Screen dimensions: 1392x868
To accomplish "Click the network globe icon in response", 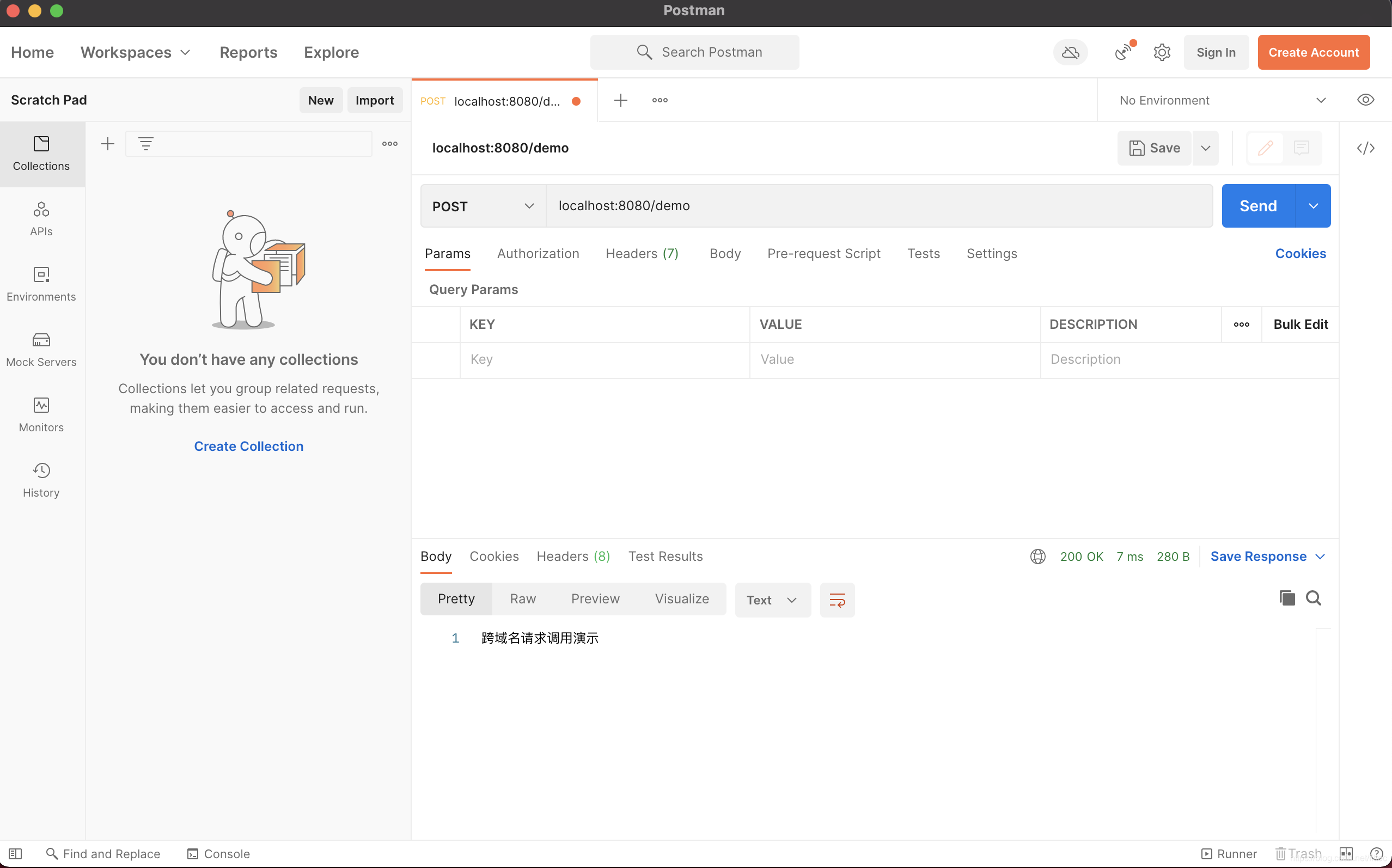I will click(x=1037, y=557).
